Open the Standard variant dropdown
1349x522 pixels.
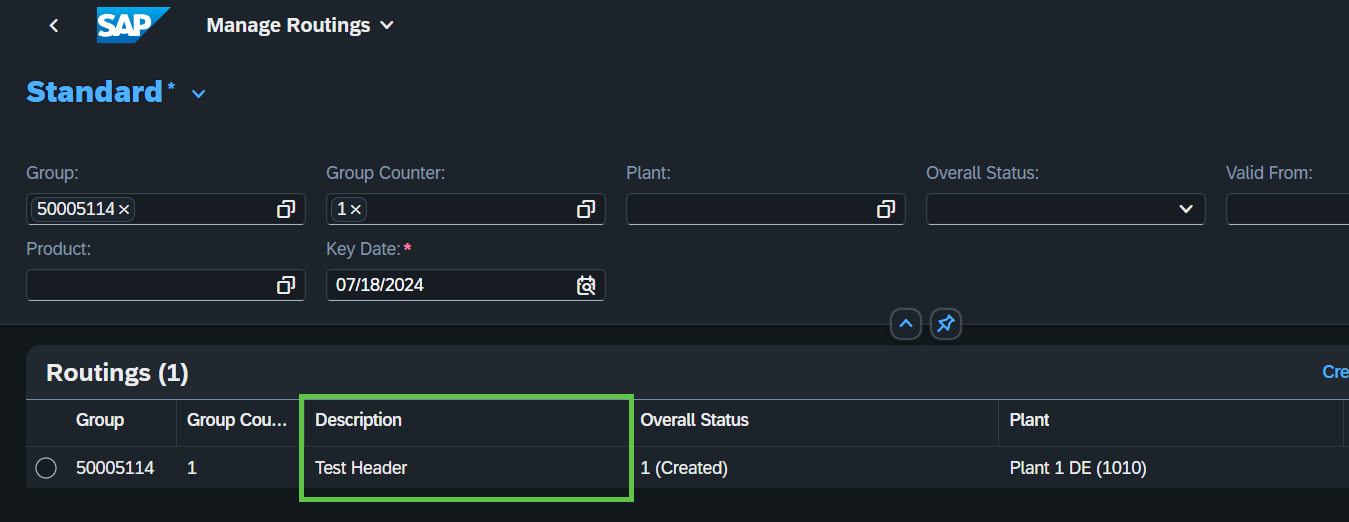click(x=199, y=93)
